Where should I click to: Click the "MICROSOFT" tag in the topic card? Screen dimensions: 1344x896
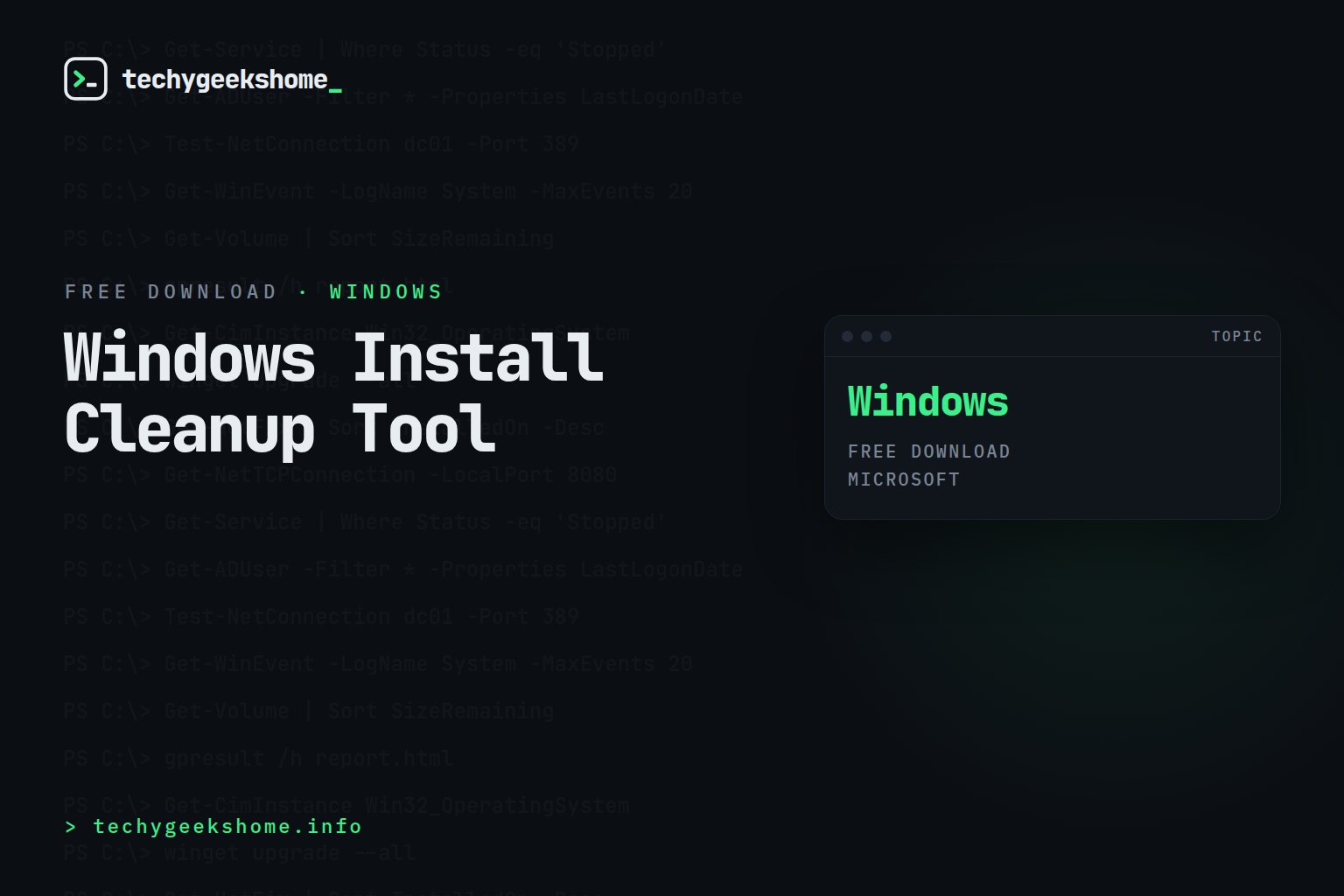(x=903, y=479)
